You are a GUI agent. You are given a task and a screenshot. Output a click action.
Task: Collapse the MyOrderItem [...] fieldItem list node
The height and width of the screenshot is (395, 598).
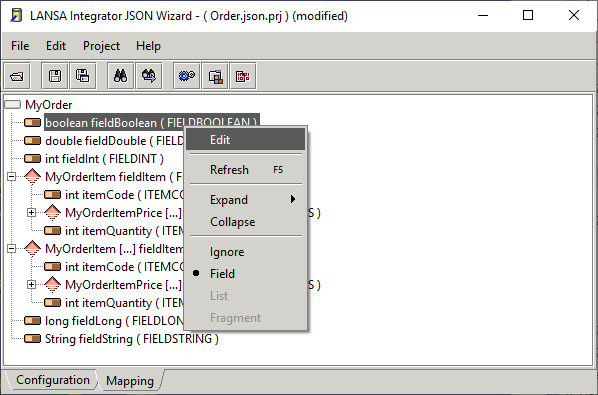point(11,249)
